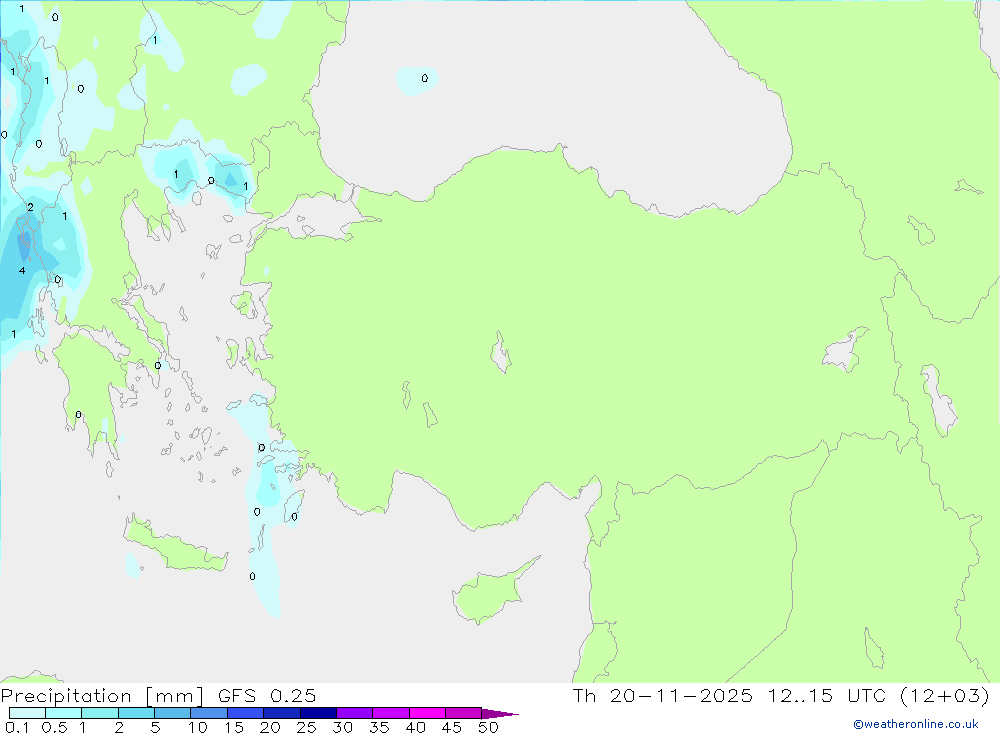Select the 25–30 mm legend color box
The height and width of the screenshot is (733, 1000).
click(318, 713)
